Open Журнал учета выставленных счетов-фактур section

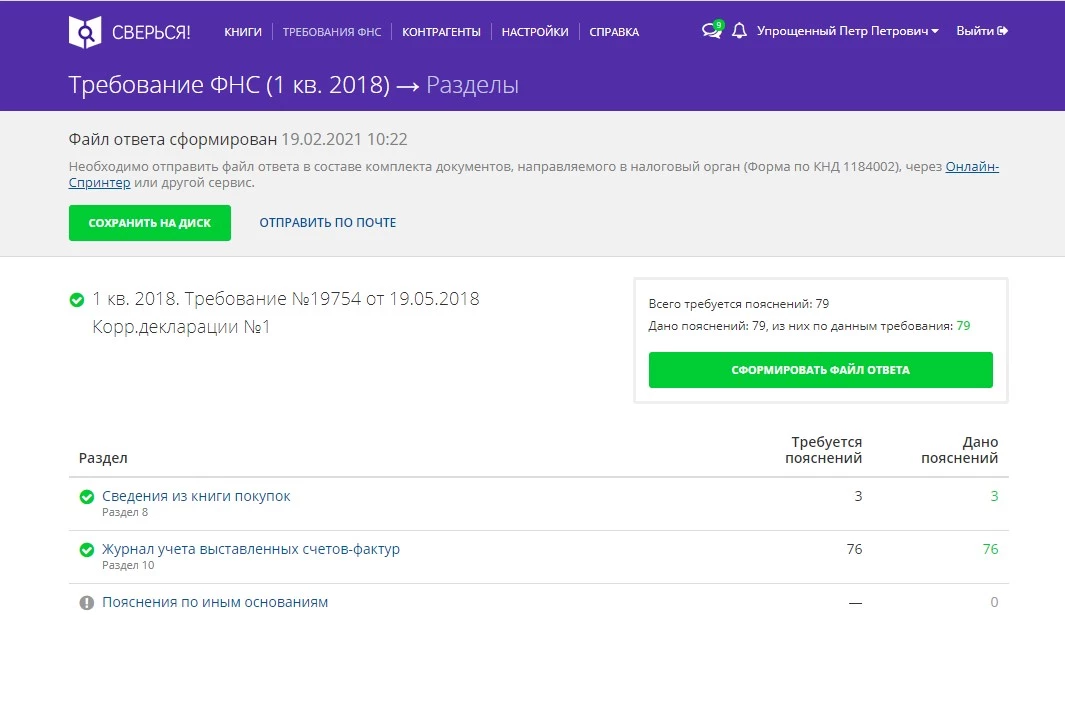251,549
